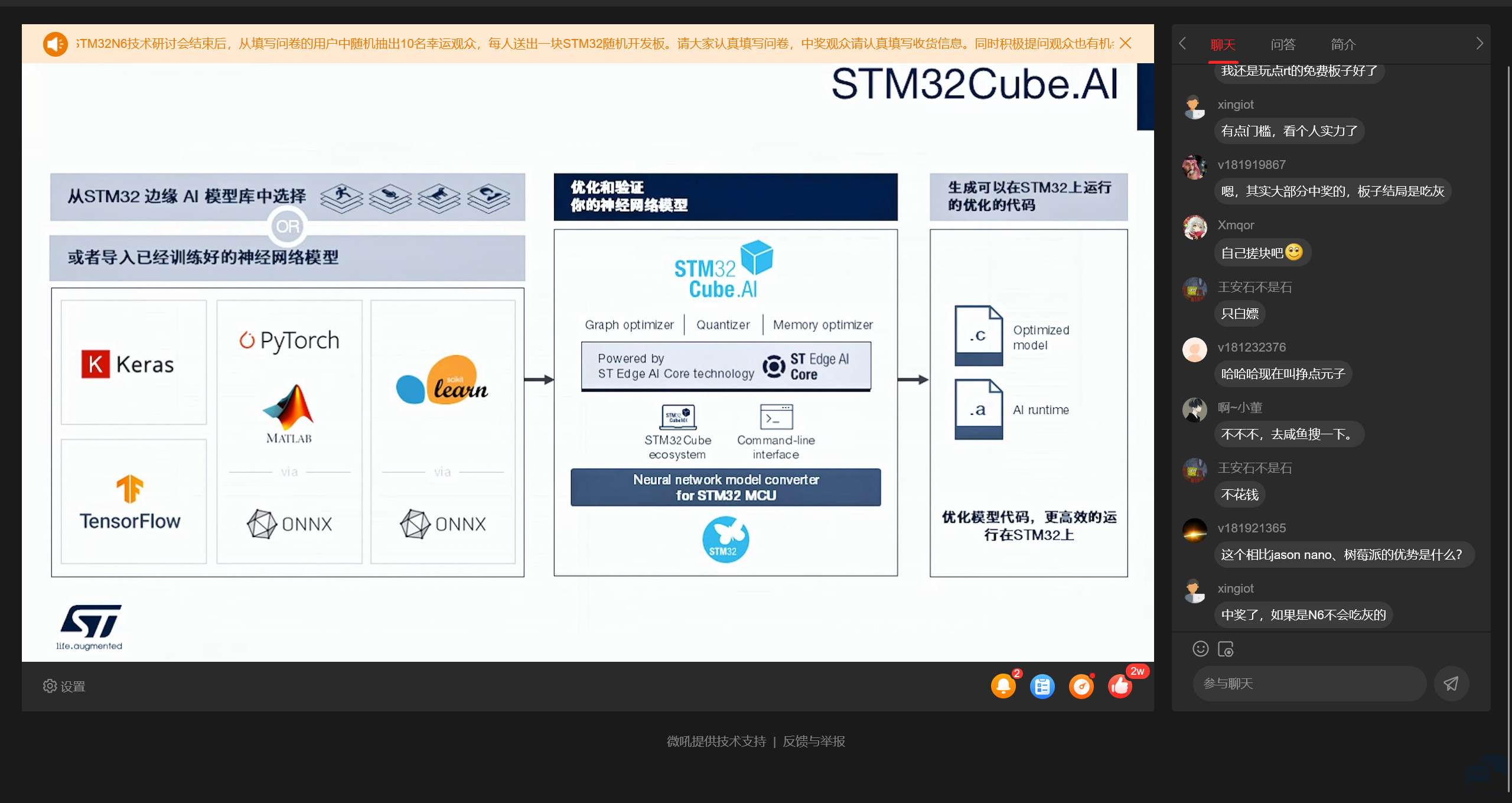Image resolution: width=1512 pixels, height=803 pixels.
Task: Switch to the 聊天 tab
Action: click(1223, 44)
